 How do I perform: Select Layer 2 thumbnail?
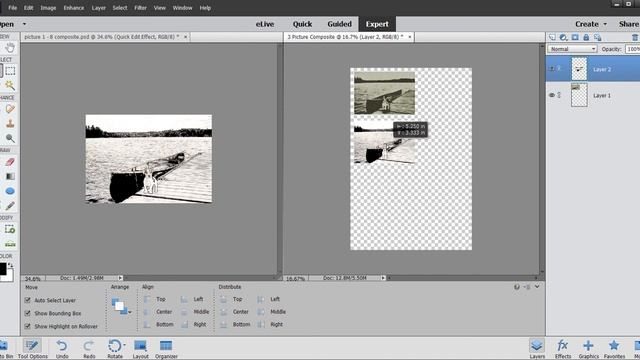pyautogui.click(x=579, y=69)
